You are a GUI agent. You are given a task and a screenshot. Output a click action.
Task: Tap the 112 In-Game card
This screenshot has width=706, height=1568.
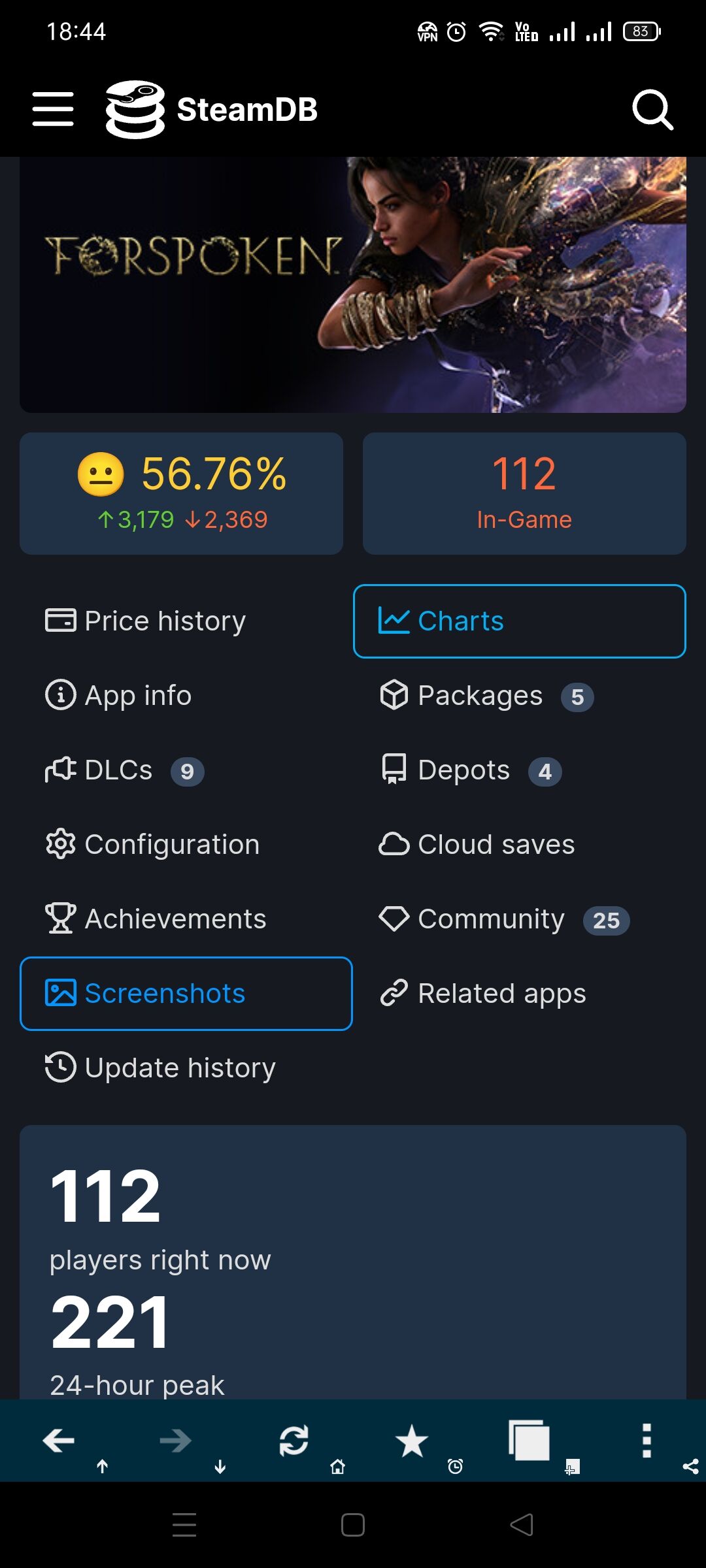[524, 493]
